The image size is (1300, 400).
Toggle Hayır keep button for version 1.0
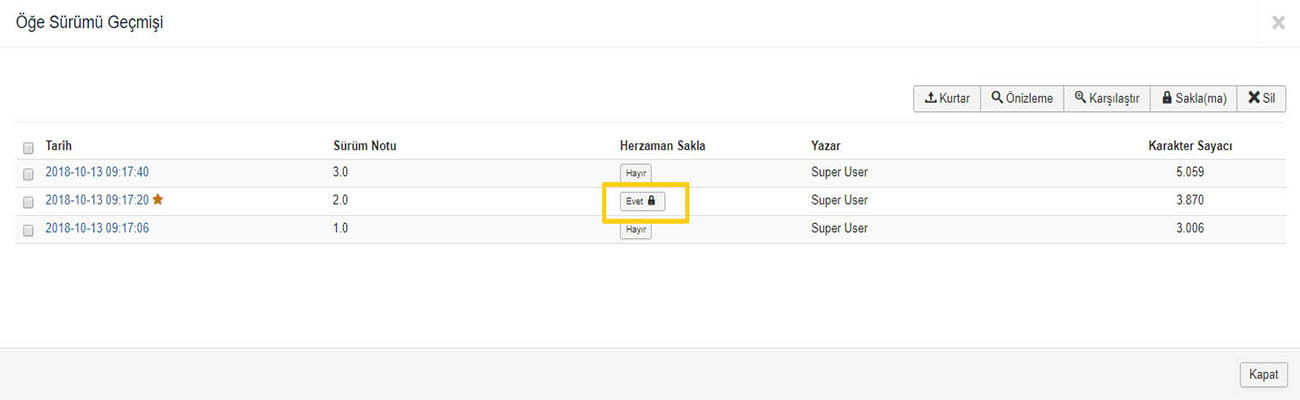[x=635, y=230]
